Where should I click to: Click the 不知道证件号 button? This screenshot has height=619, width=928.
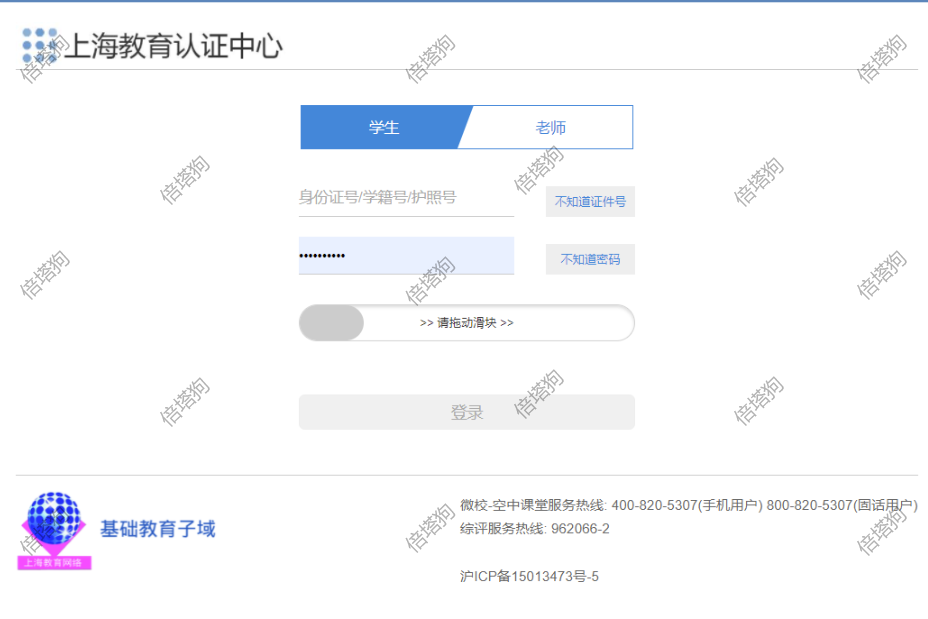tap(590, 201)
